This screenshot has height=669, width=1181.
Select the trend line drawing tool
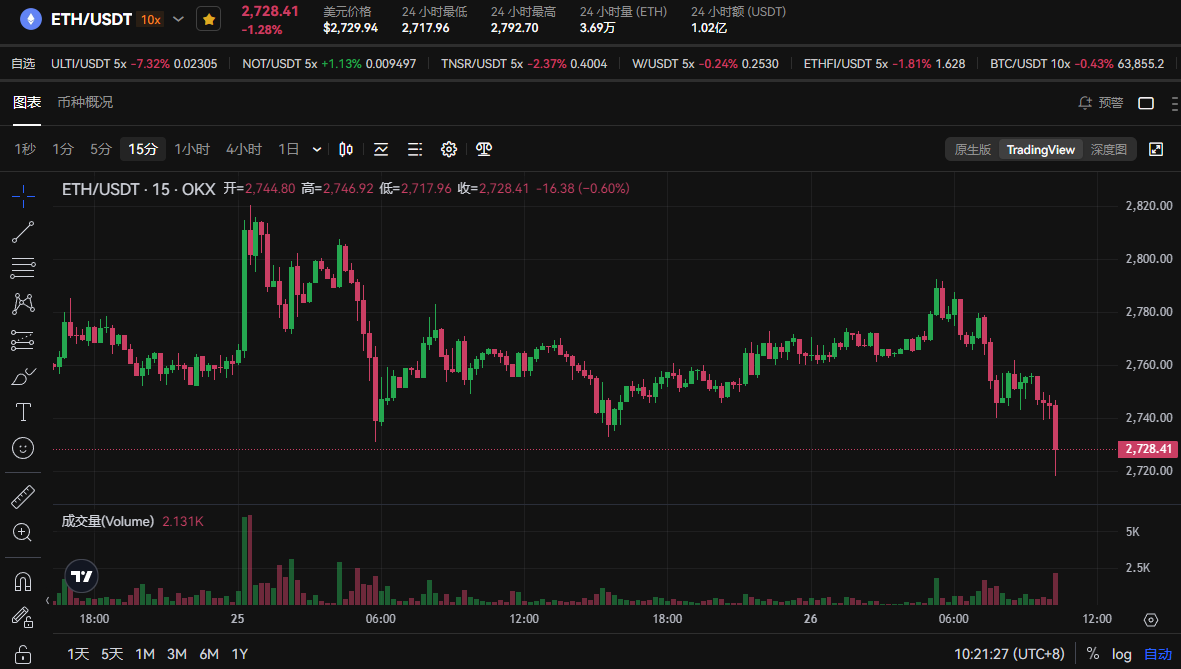(x=23, y=232)
